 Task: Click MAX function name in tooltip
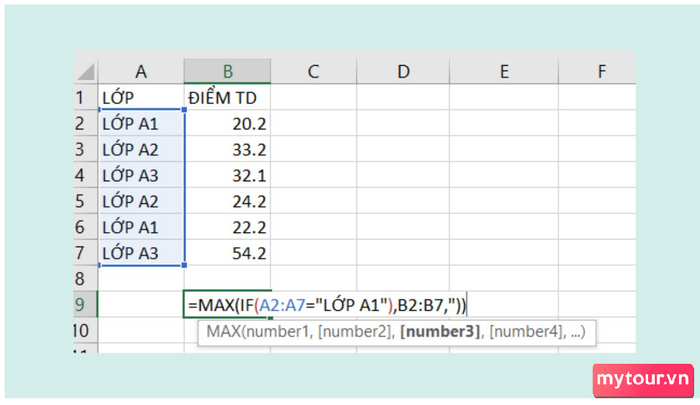pos(223,332)
